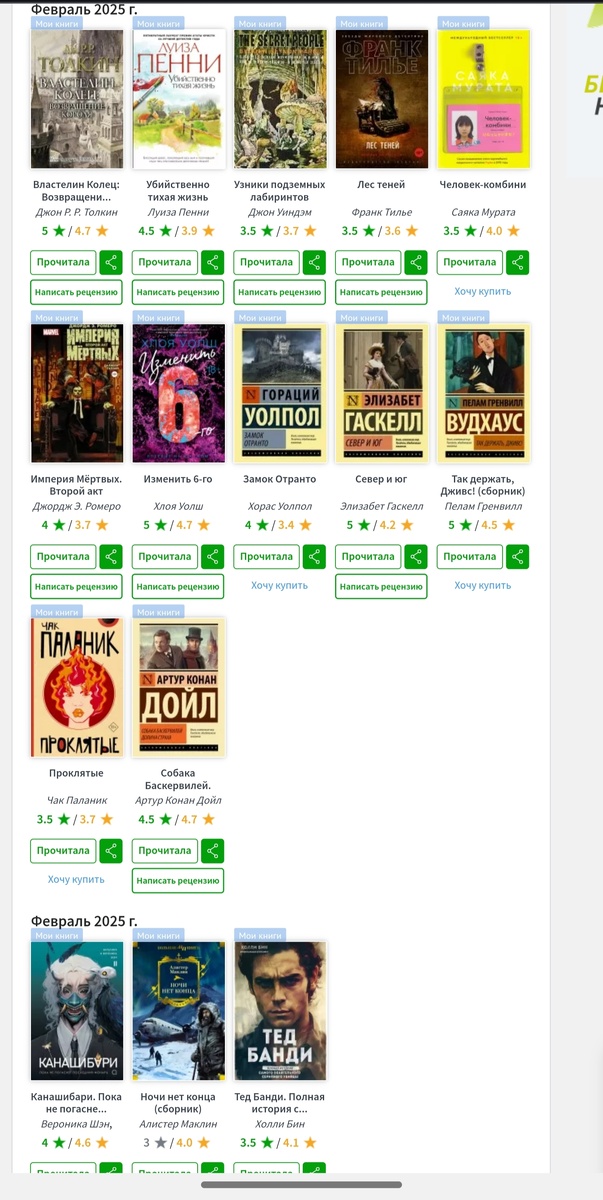
Task: Write a review for Убийственно тихая жизнь
Action: click(x=178, y=292)
